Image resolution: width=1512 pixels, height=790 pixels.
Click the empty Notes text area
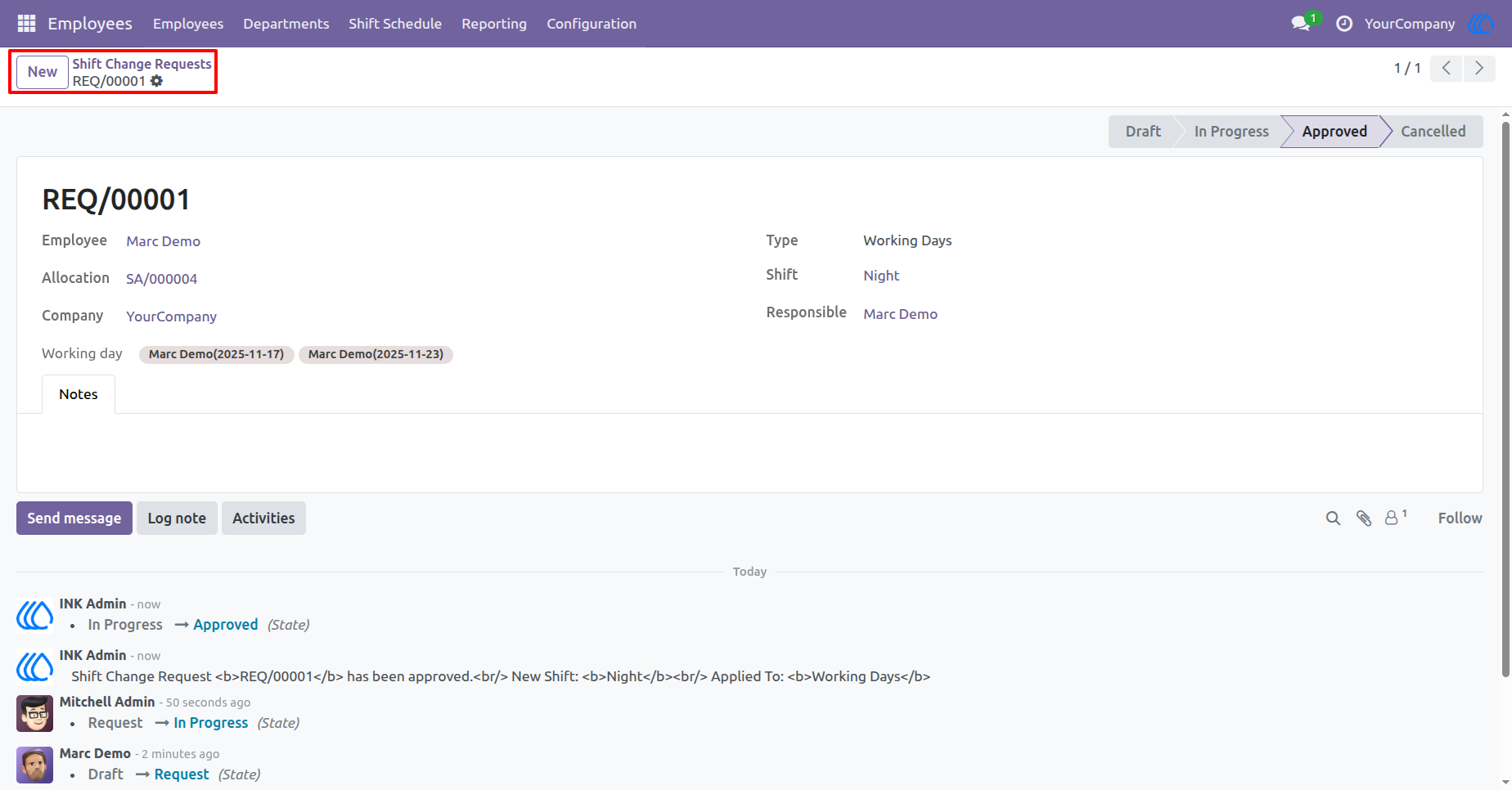click(749, 452)
